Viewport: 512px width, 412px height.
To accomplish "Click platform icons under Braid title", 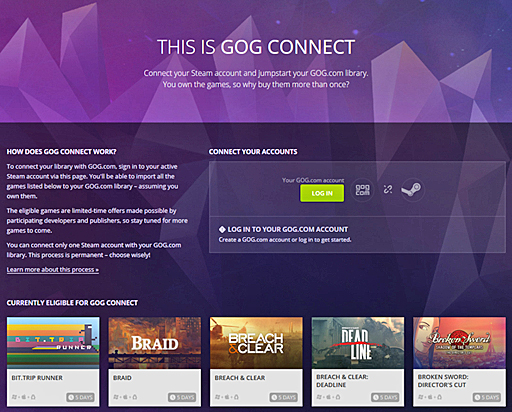I will [x=125, y=397].
